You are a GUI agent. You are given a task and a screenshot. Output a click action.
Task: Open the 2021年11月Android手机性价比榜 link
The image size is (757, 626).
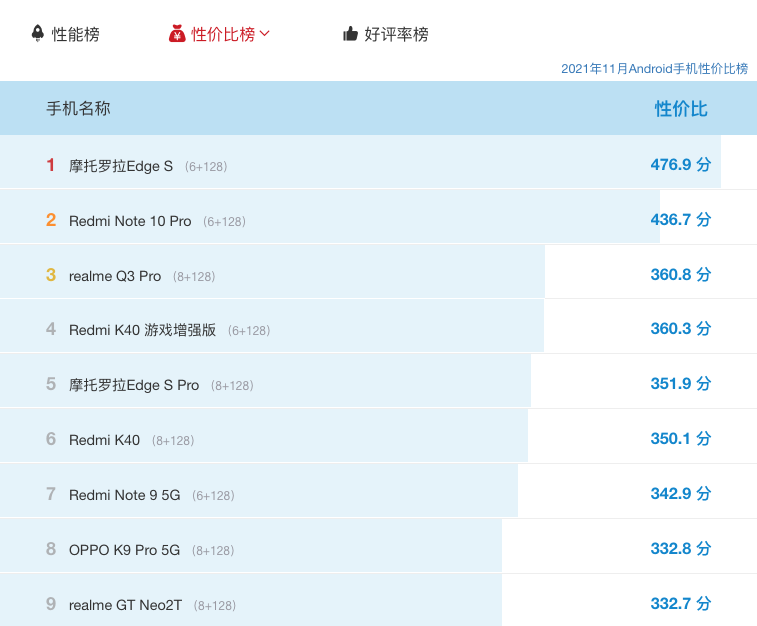654,69
